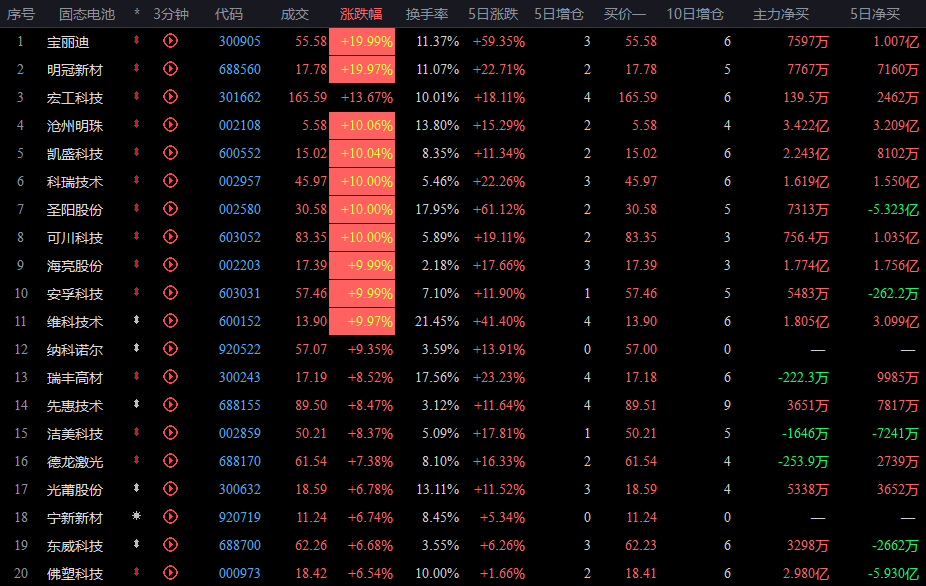This screenshot has height=586, width=926.
Task: Select the 科瑞技术 stock name
Action: pyautogui.click(x=75, y=181)
